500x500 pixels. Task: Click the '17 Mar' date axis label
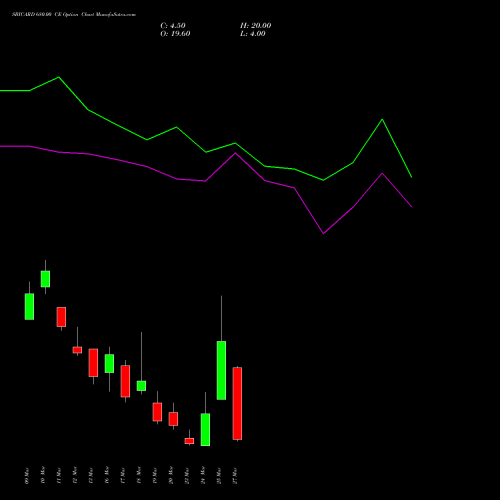[123, 476]
